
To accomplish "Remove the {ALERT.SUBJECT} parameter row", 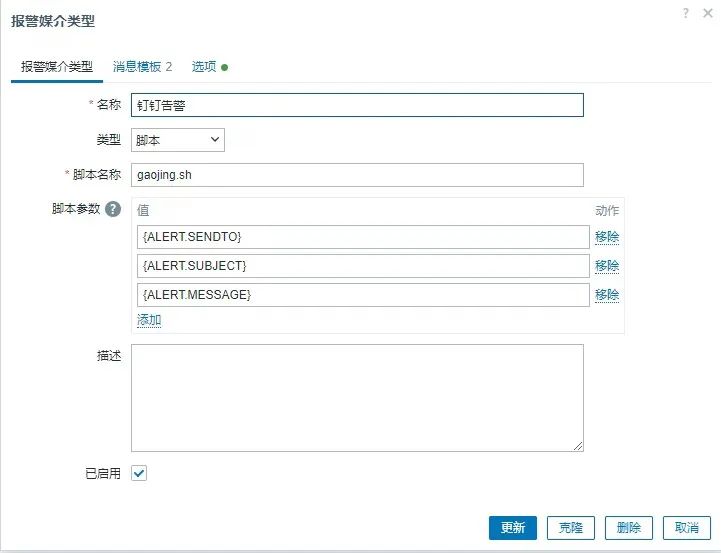I will pyautogui.click(x=607, y=266).
